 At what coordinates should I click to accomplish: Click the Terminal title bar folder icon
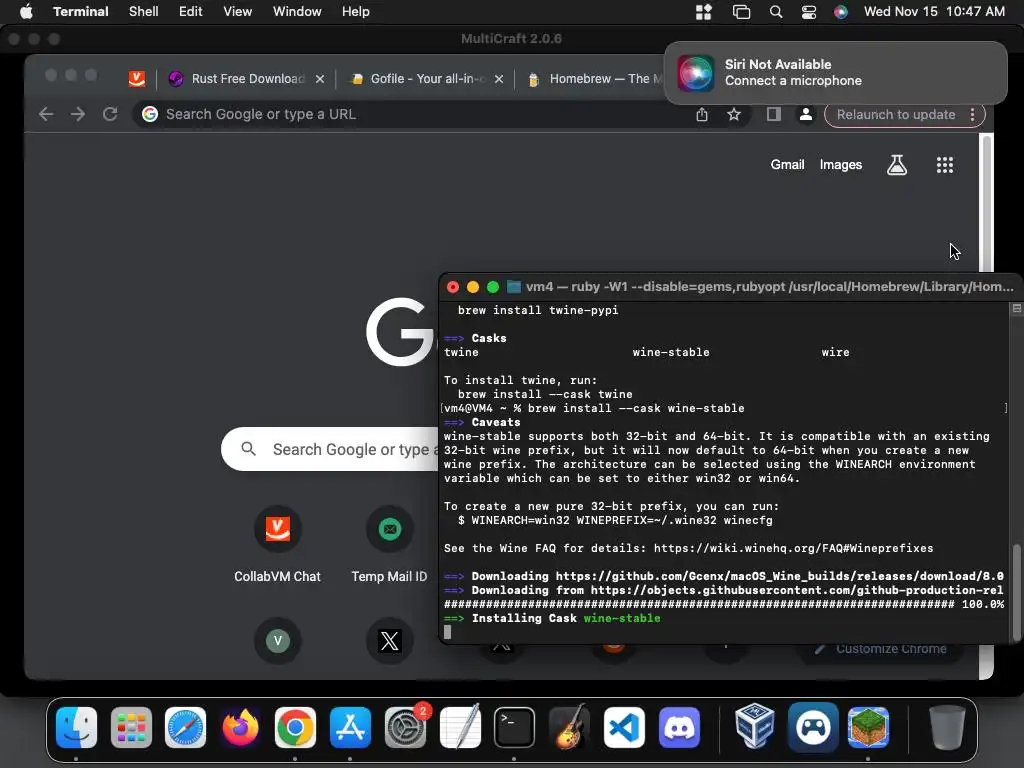pyautogui.click(x=514, y=287)
